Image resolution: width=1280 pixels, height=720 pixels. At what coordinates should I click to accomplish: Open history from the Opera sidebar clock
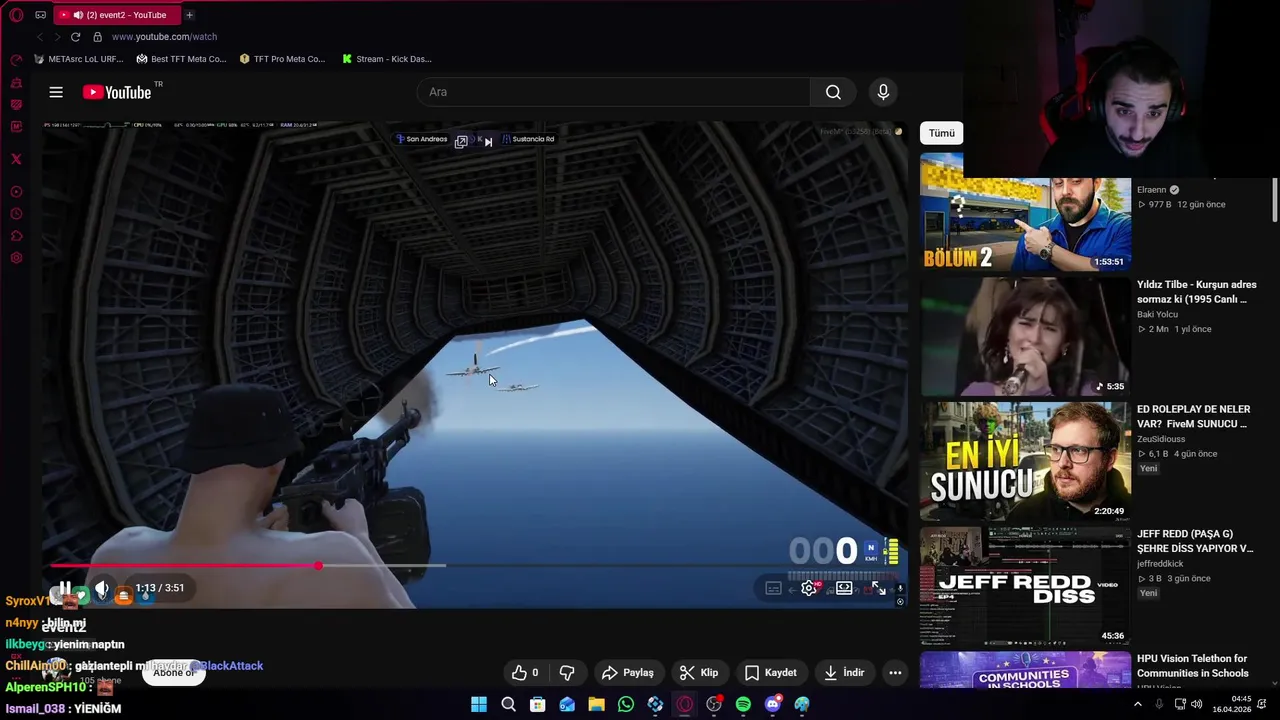[x=16, y=214]
